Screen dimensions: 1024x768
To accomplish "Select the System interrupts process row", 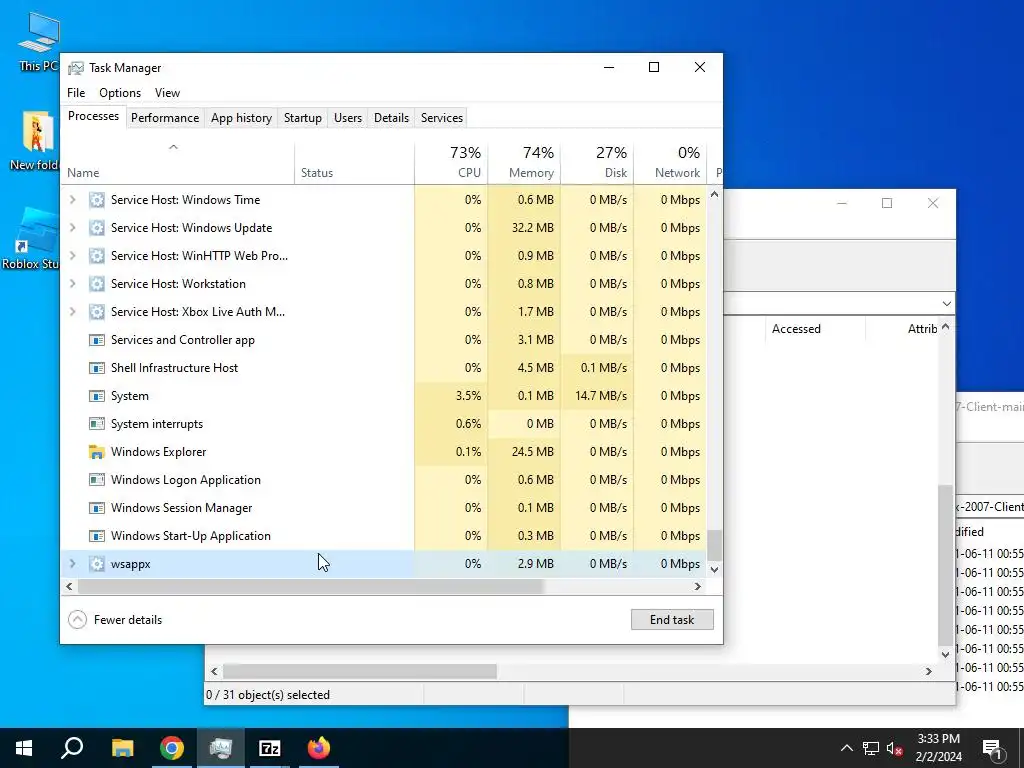I will click(x=385, y=424).
